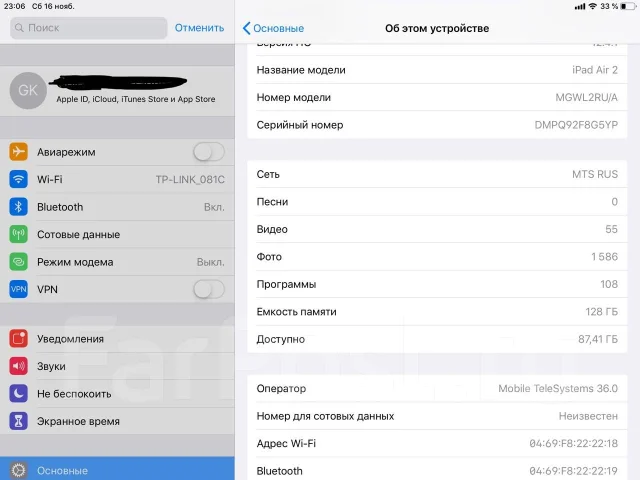This screenshot has height=480, width=640.
Task: Tap the GK account avatar
Action: tap(28, 90)
